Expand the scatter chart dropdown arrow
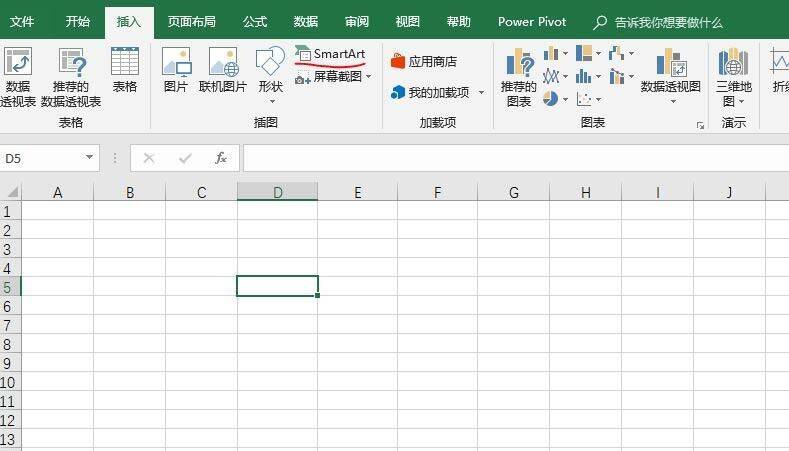The width and height of the screenshot is (789, 451). point(598,99)
